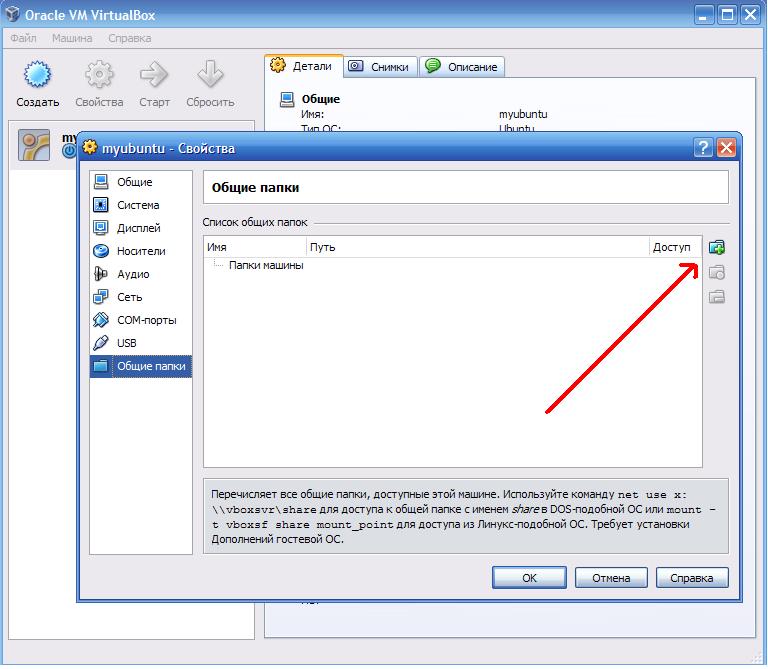Click the add shared folder icon

[x=717, y=247]
